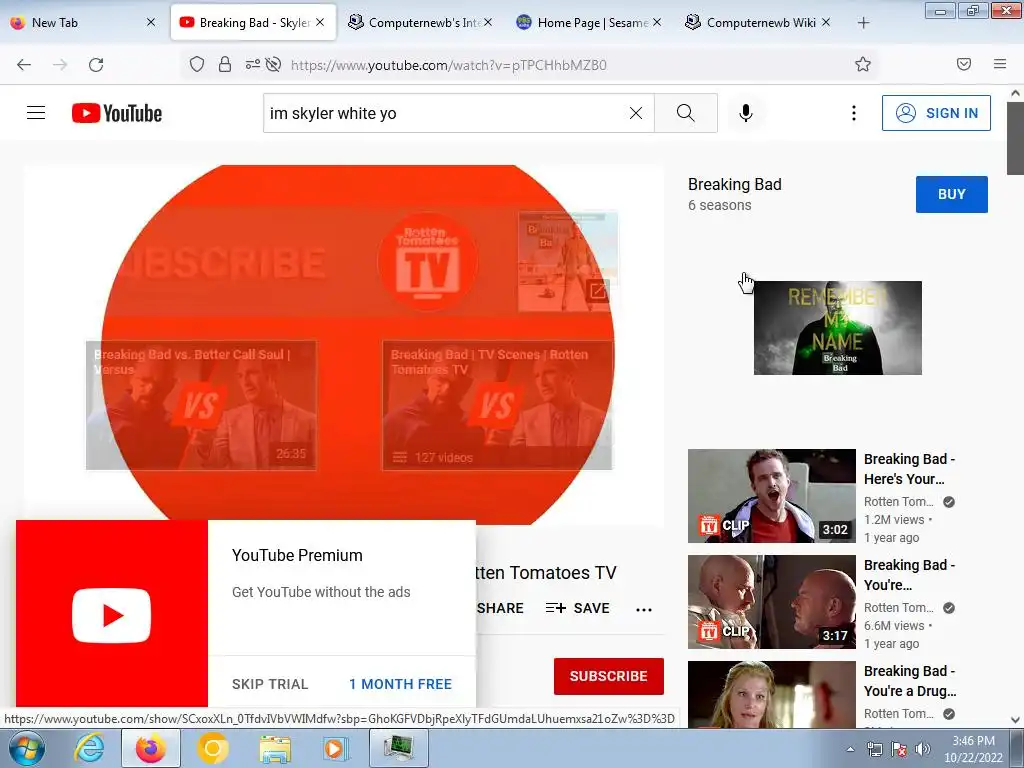Share this video
This screenshot has height=768, width=1024.
[x=500, y=608]
